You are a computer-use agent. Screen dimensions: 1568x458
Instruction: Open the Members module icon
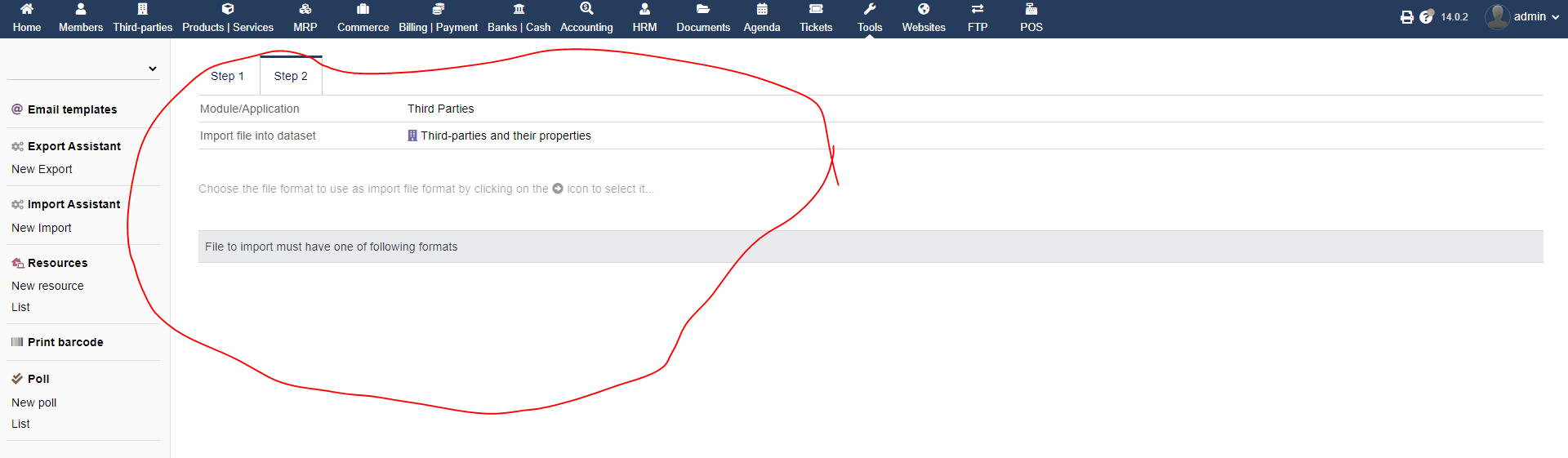click(80, 9)
